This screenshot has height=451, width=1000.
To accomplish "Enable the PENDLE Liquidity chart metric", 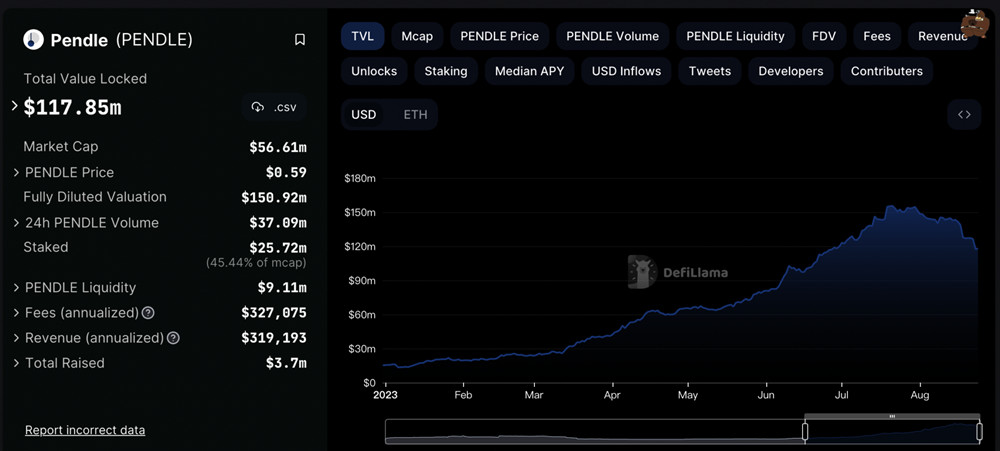I will [x=735, y=36].
